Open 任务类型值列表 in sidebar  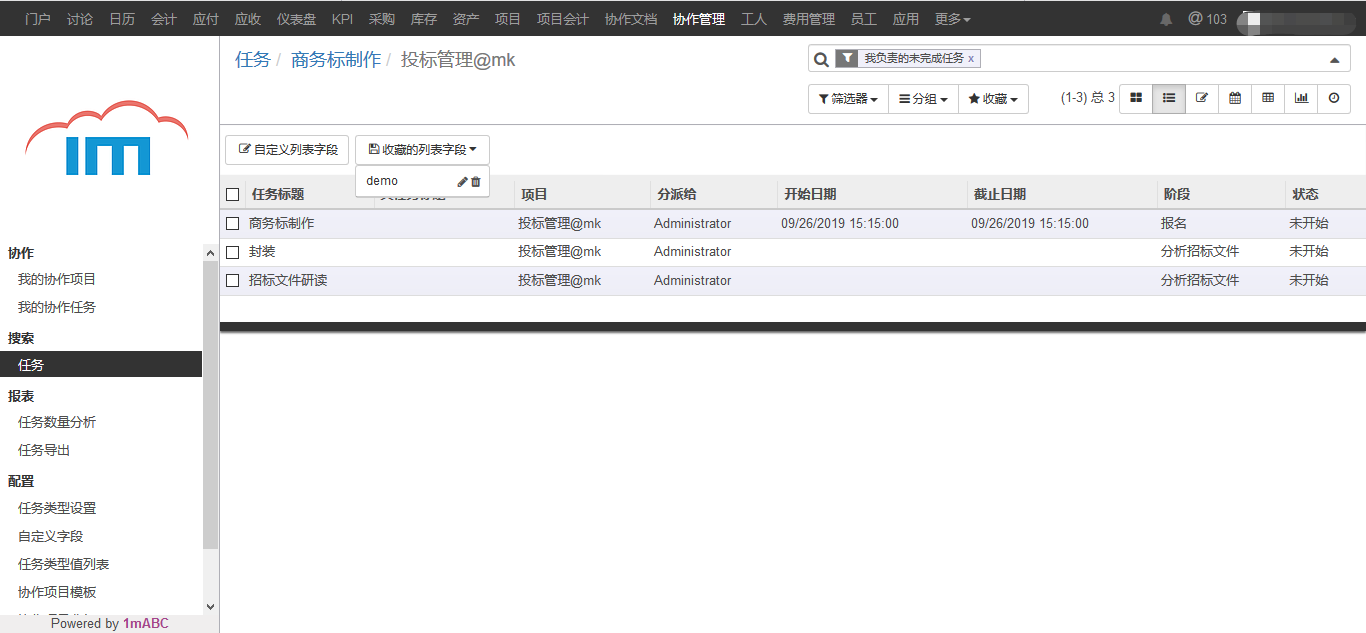coord(63,565)
